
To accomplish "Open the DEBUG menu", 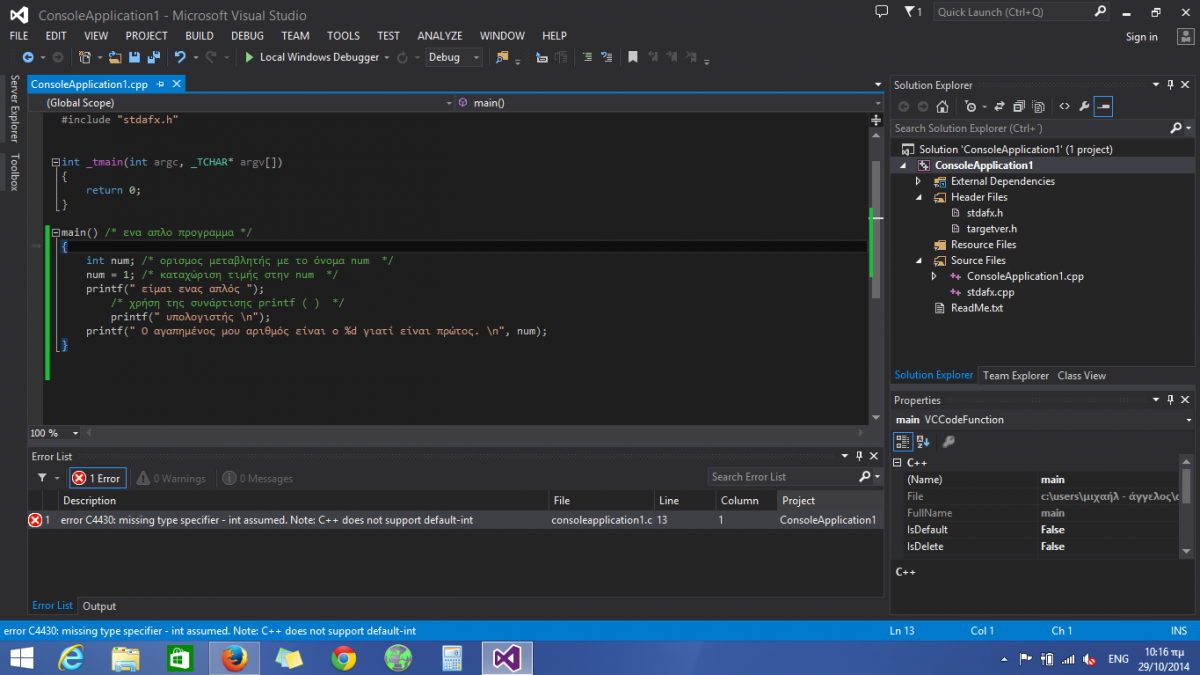I will tap(247, 36).
